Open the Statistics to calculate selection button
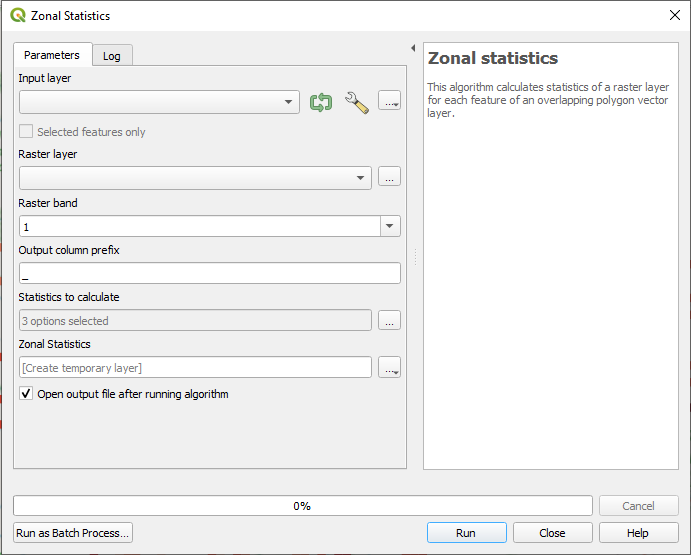Viewport: 691px width, 555px height. (x=389, y=320)
